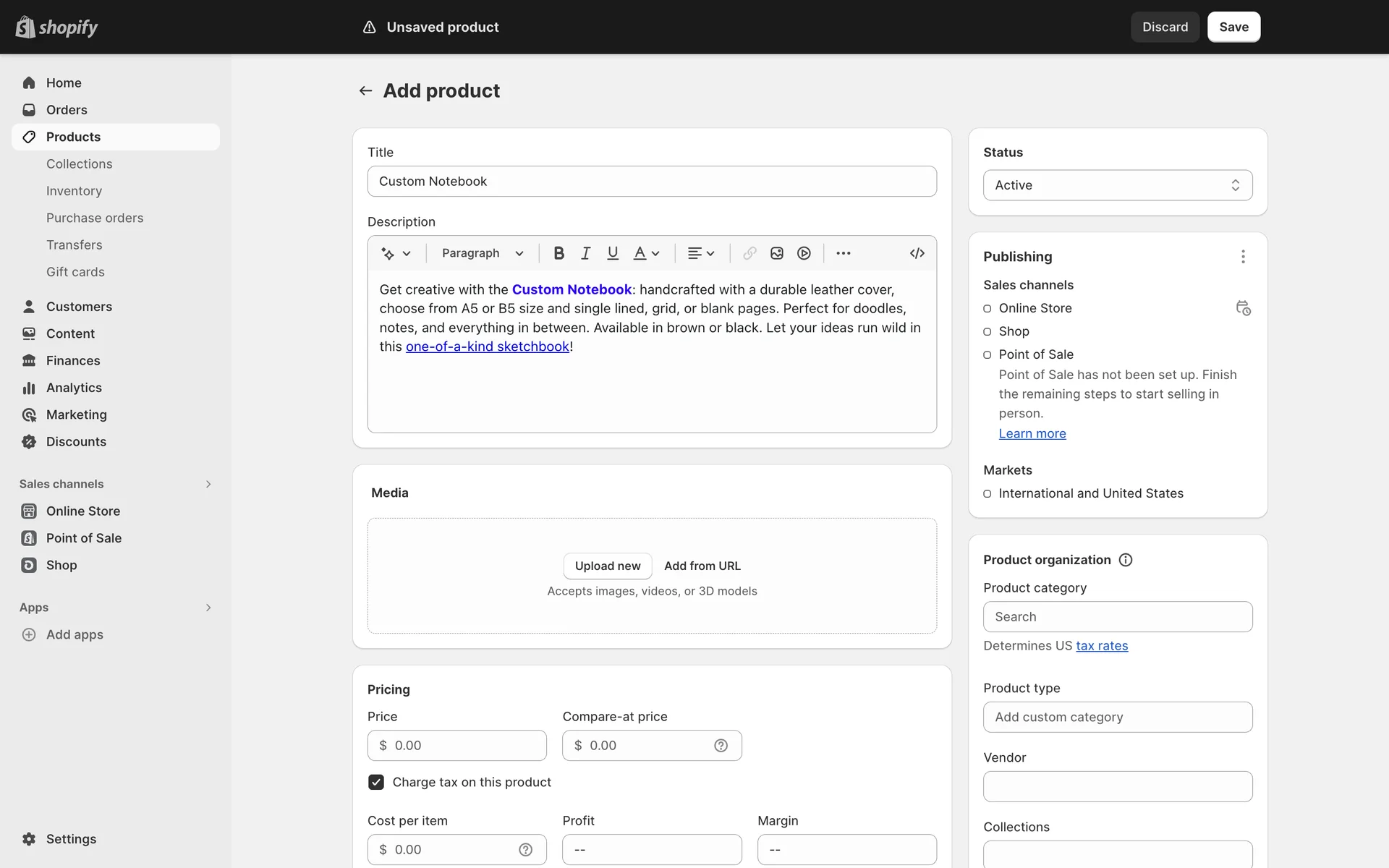1389x868 pixels.
Task: Open the Status dropdown set to Active
Action: pyautogui.click(x=1117, y=185)
